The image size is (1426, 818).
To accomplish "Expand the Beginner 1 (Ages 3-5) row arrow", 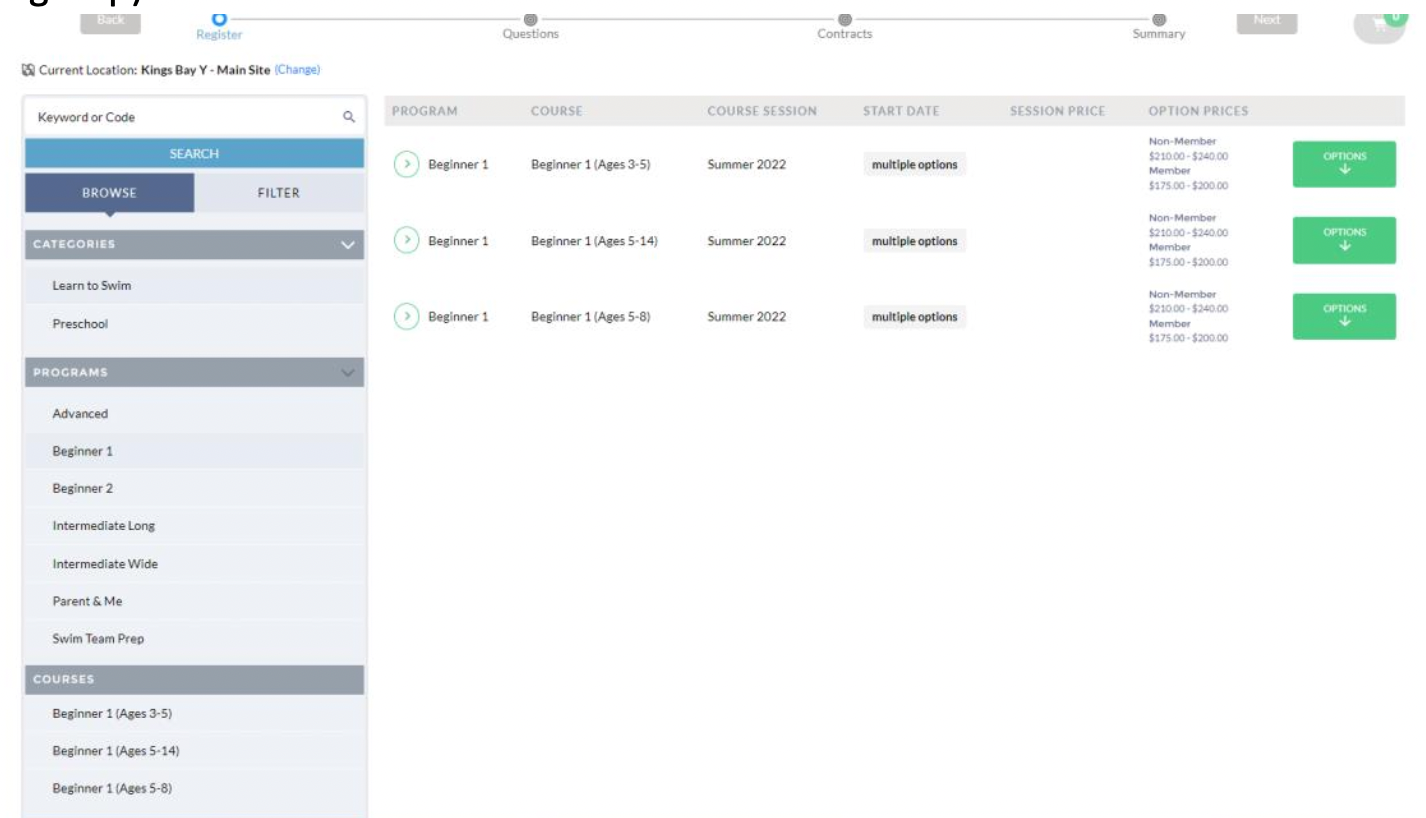I will pos(406,165).
